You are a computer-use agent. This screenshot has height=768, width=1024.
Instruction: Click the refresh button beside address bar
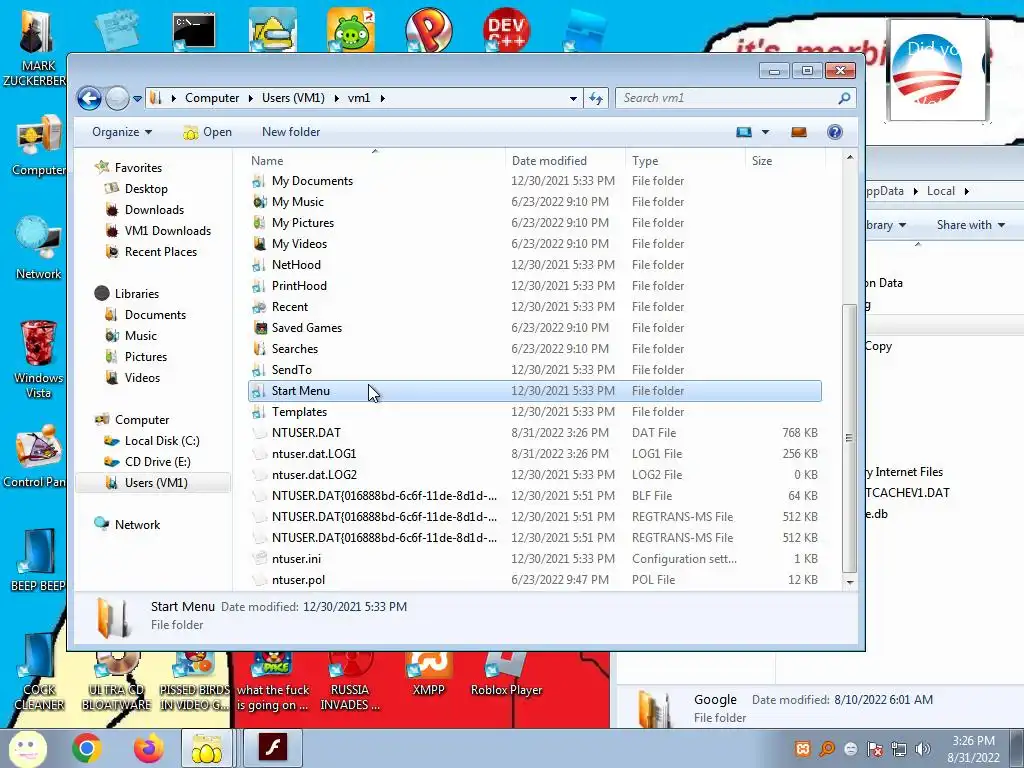(596, 98)
